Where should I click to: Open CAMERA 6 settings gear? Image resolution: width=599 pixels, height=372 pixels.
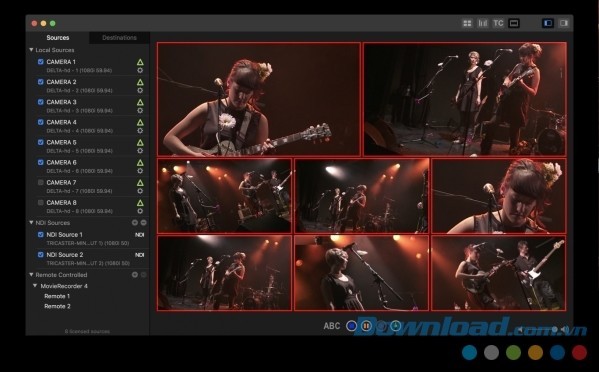pyautogui.click(x=140, y=171)
